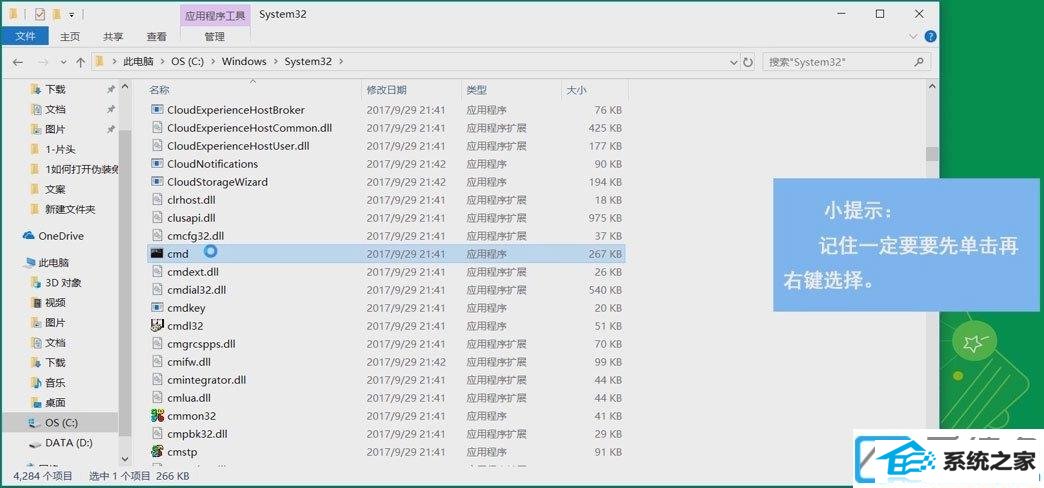The width and height of the screenshot is (1044, 488).
Task: Expand the chevron after System32 breadcrumb
Action: (341, 61)
